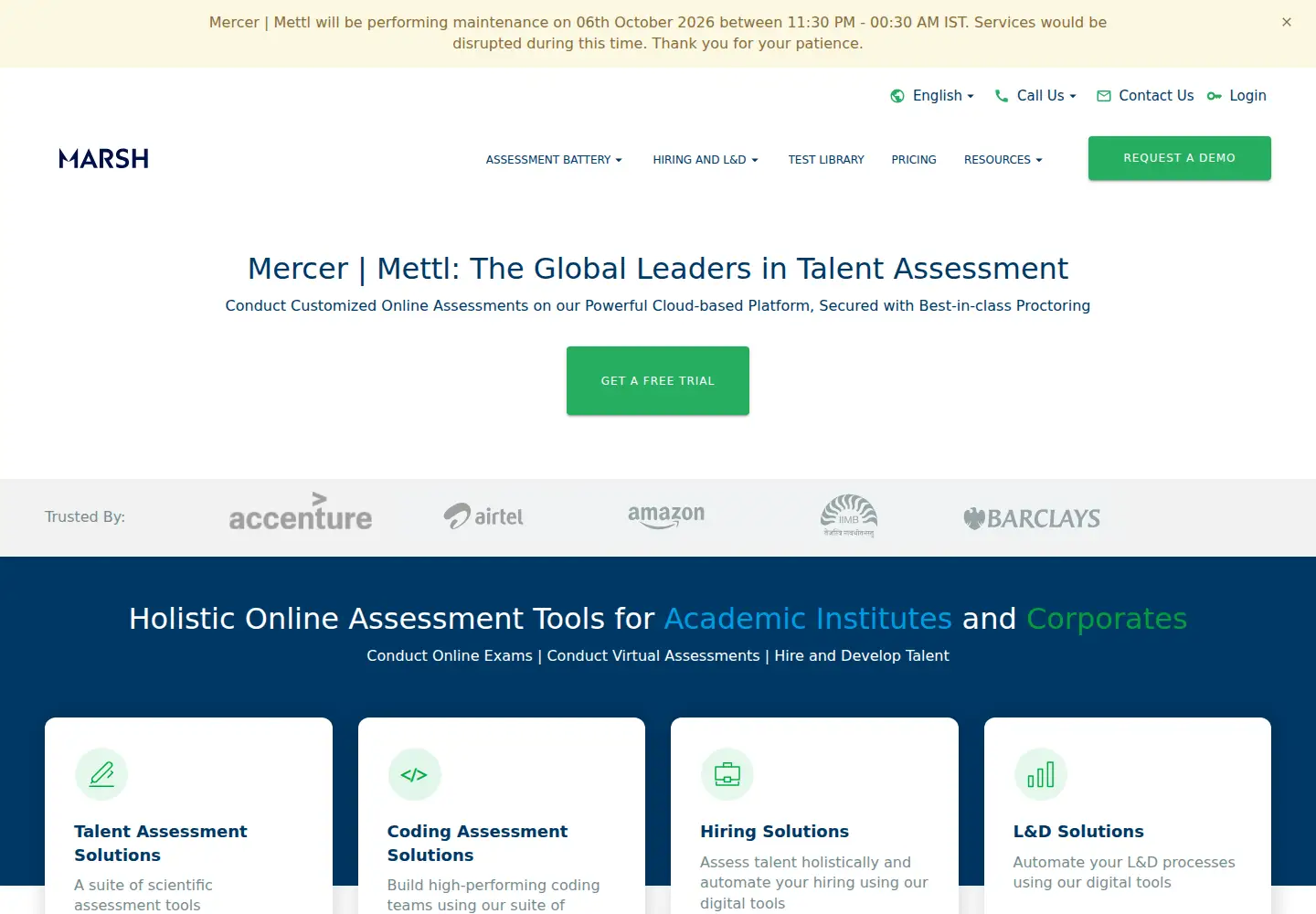Screen dimensions: 1316x914
Task: Click the code brackets icon on Coding card
Action: point(414,774)
